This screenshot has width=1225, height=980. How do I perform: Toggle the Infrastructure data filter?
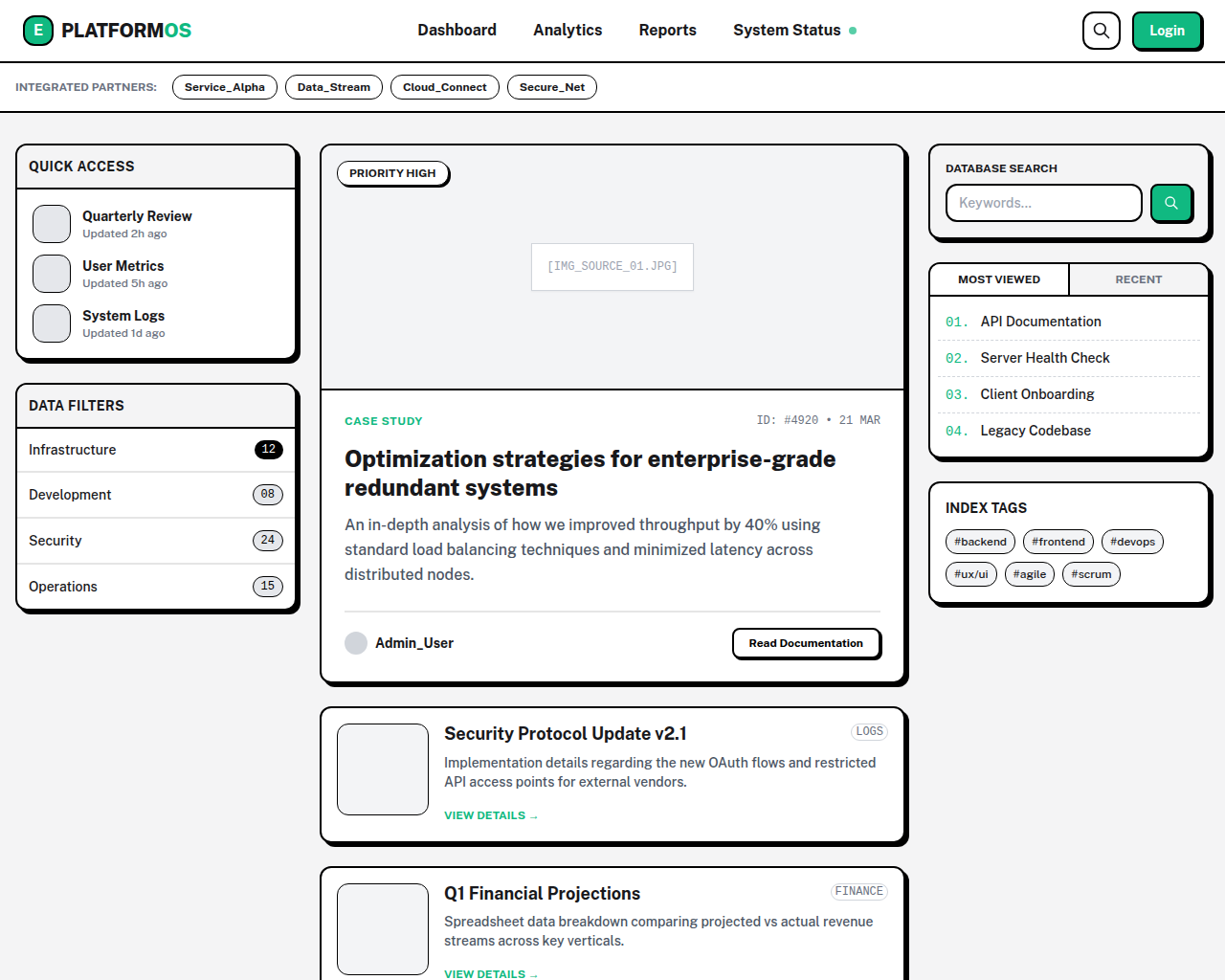[x=156, y=450]
